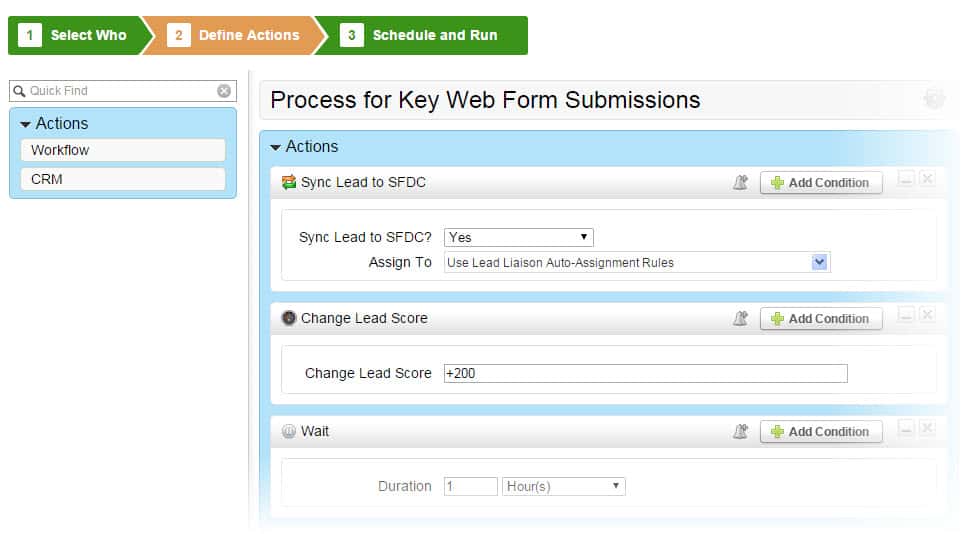Viewport: 975px width, 534px height.
Task: Minimize the Sync Lead to SFDC action
Action: (x=906, y=179)
